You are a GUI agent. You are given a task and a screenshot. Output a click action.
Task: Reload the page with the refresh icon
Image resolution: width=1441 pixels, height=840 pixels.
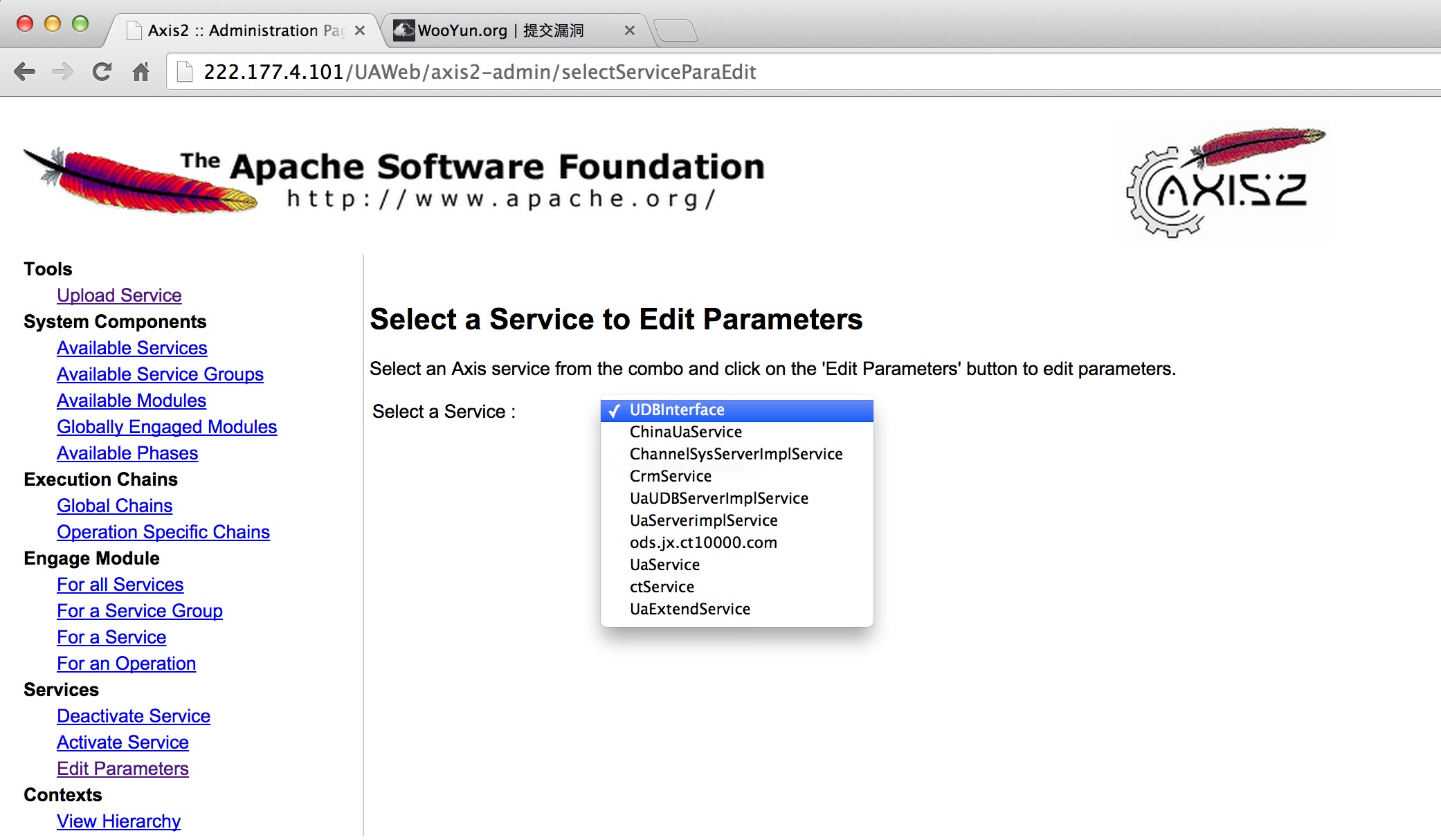click(102, 71)
